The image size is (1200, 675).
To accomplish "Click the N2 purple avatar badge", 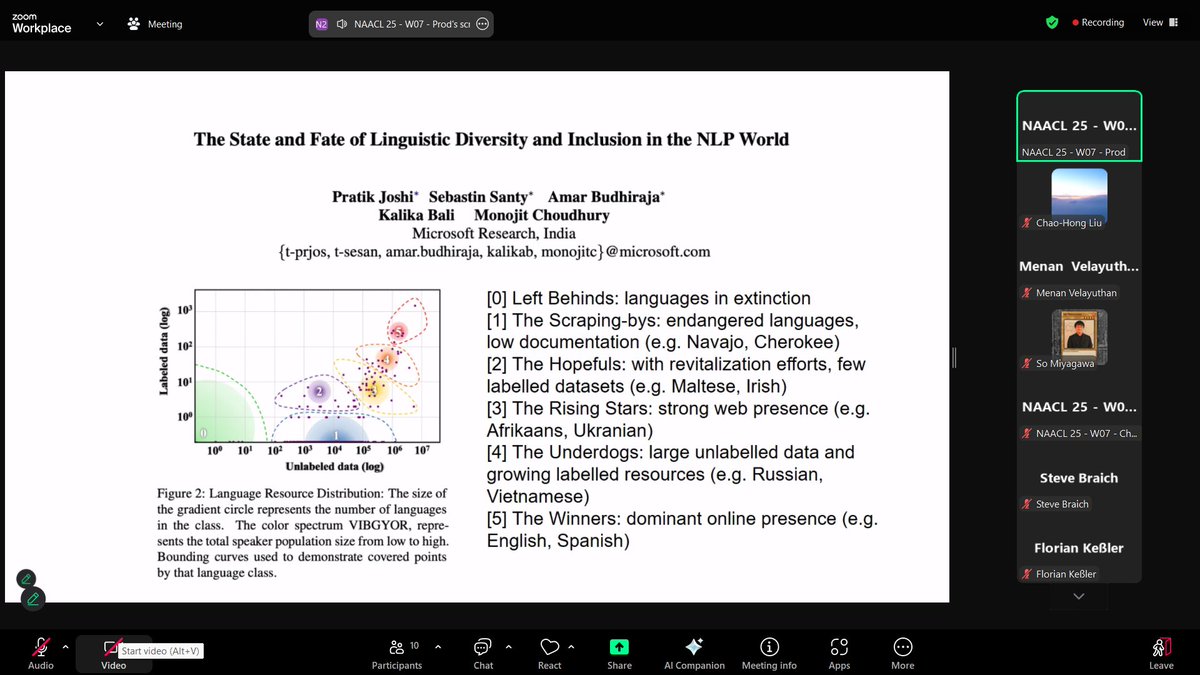I will (321, 24).
